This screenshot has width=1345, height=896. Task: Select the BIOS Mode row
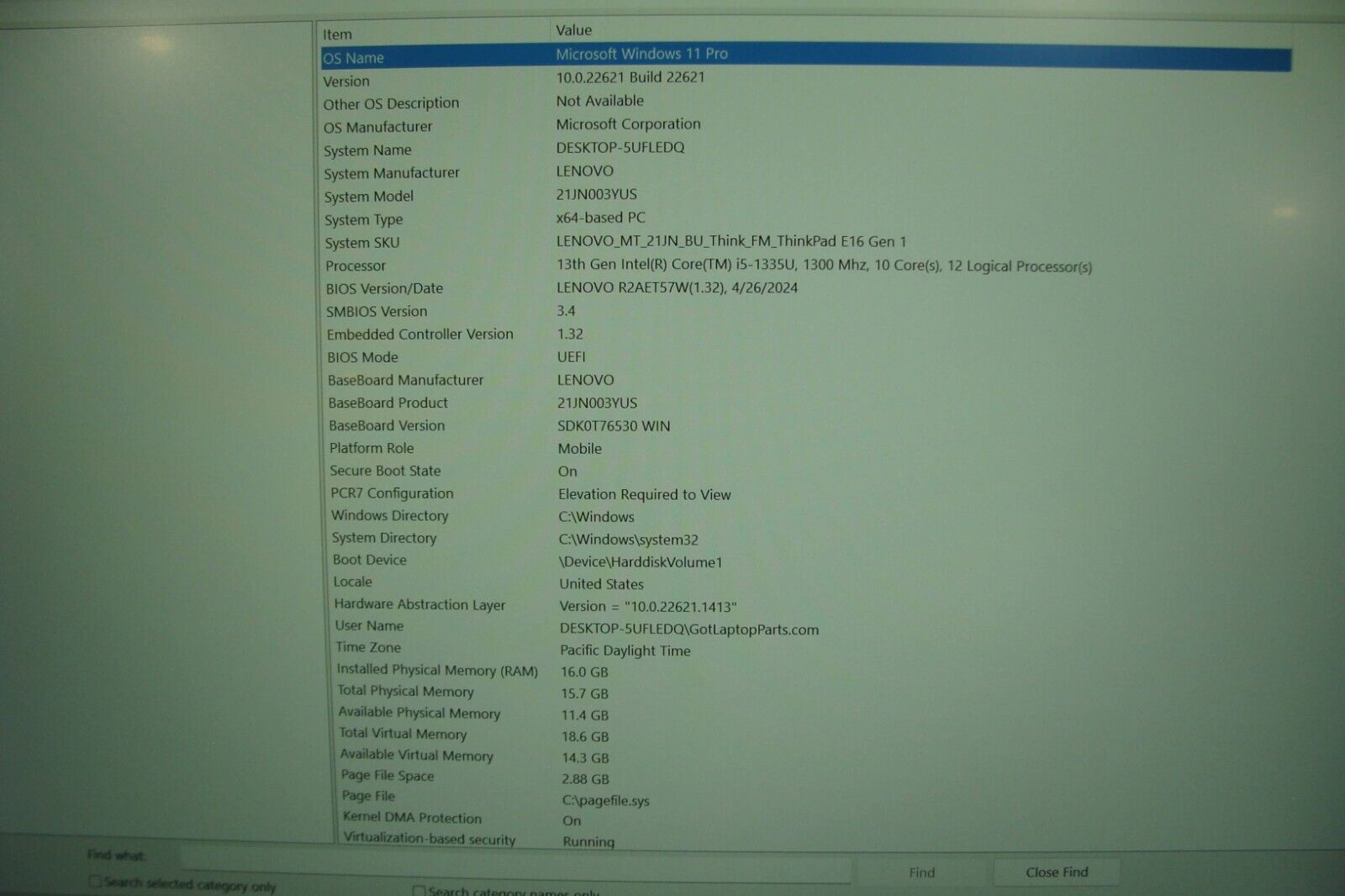point(805,357)
